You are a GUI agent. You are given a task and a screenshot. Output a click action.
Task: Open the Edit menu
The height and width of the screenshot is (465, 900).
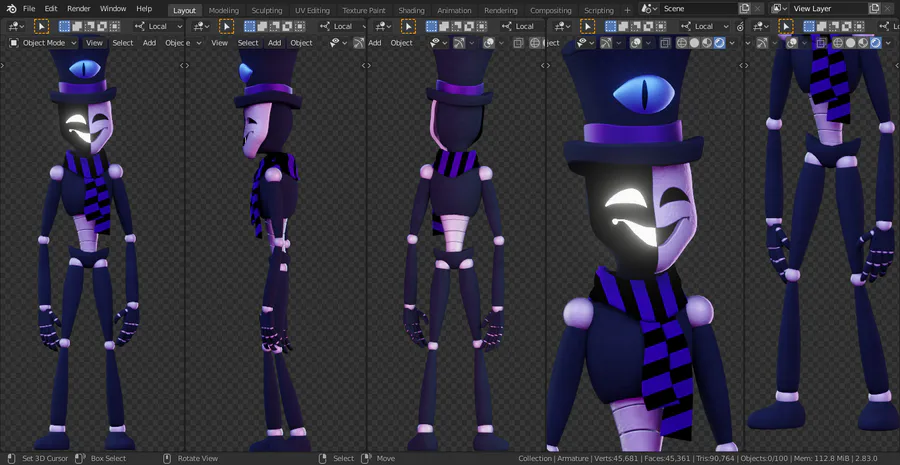[x=51, y=9]
